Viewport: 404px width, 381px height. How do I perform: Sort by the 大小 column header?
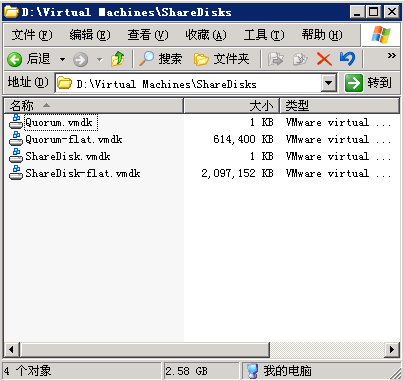click(x=232, y=106)
